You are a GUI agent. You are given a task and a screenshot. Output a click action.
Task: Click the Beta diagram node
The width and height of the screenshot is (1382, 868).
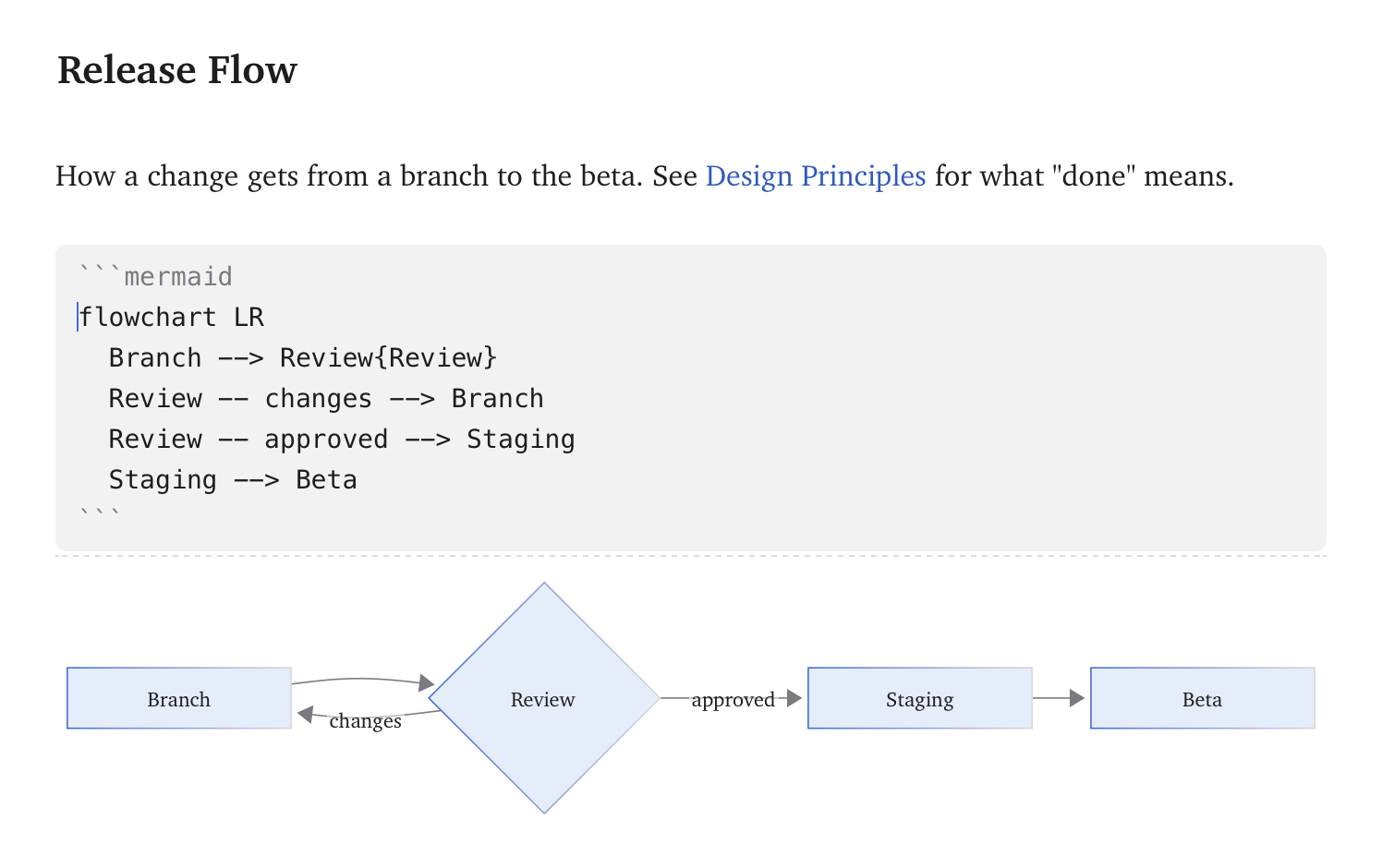pos(1202,698)
